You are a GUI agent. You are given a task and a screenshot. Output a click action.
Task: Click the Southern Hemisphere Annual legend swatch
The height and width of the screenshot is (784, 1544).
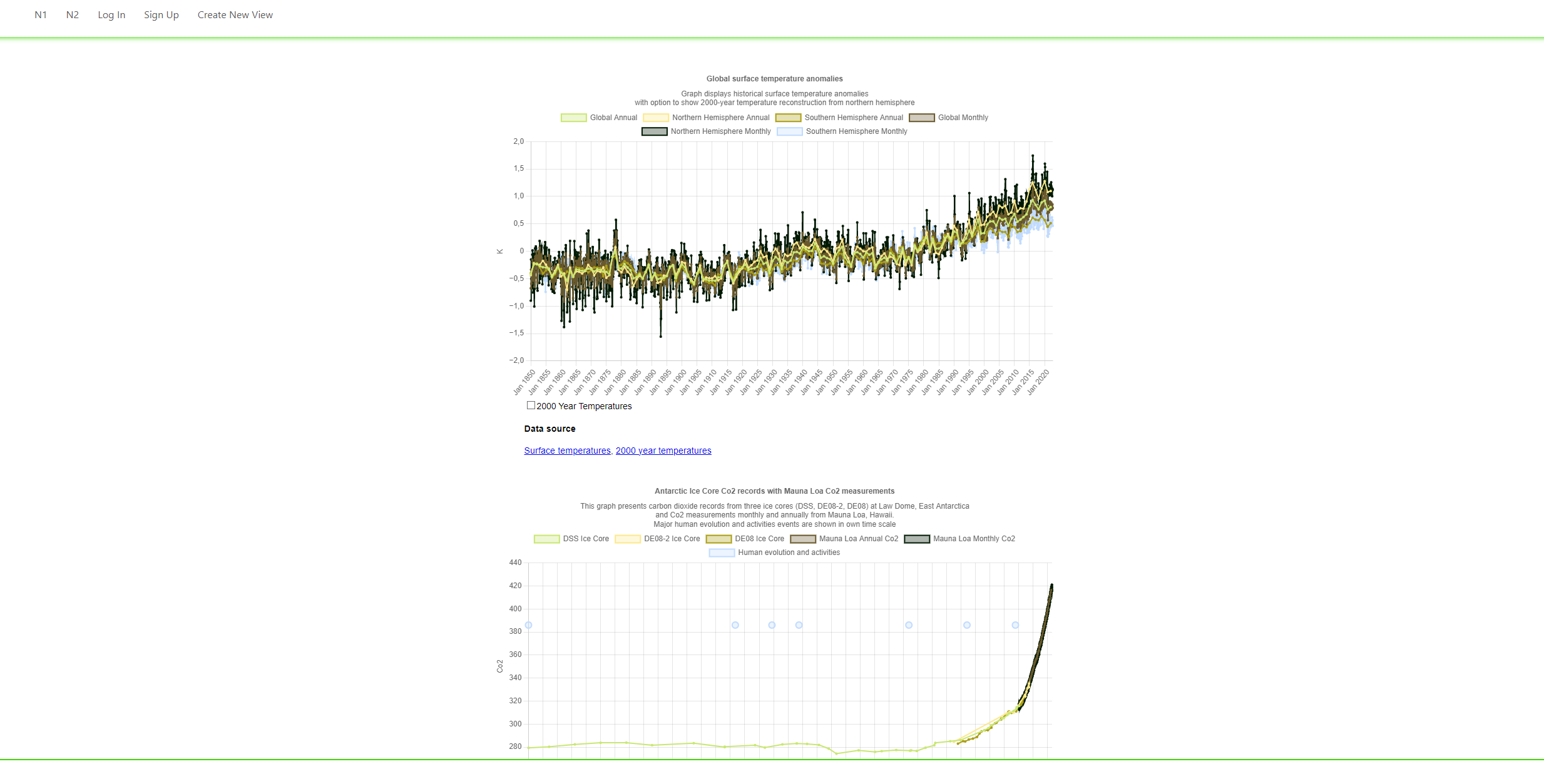(x=788, y=117)
